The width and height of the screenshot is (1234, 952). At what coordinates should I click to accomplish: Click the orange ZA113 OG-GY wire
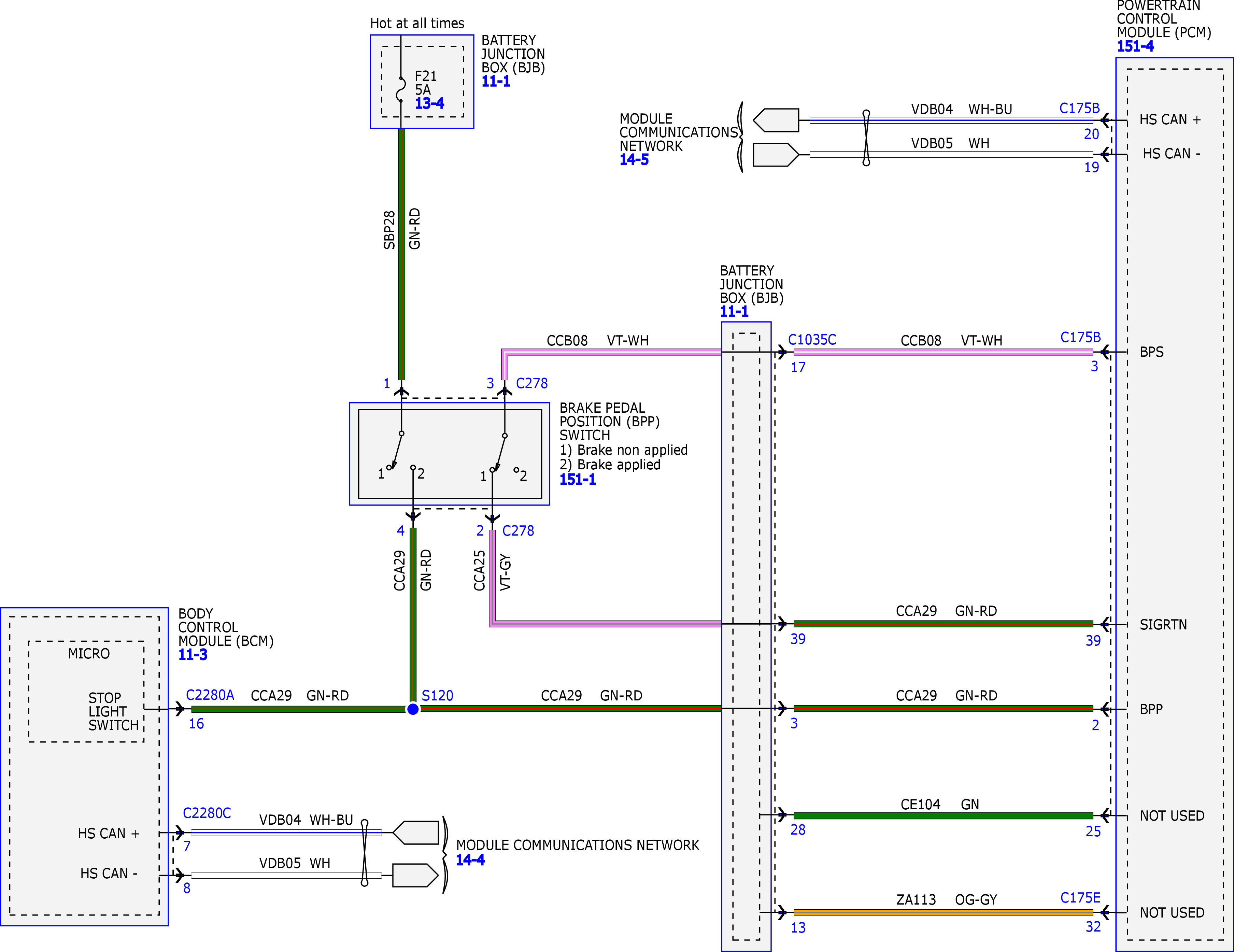coord(943,912)
